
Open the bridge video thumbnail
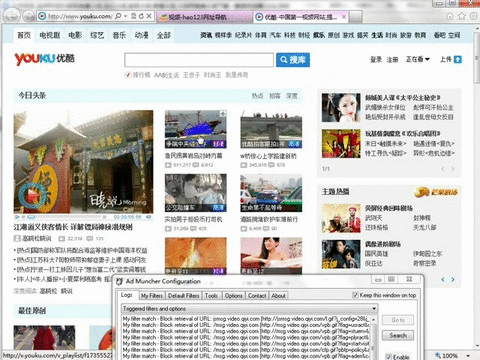pyautogui.click(x=271, y=129)
